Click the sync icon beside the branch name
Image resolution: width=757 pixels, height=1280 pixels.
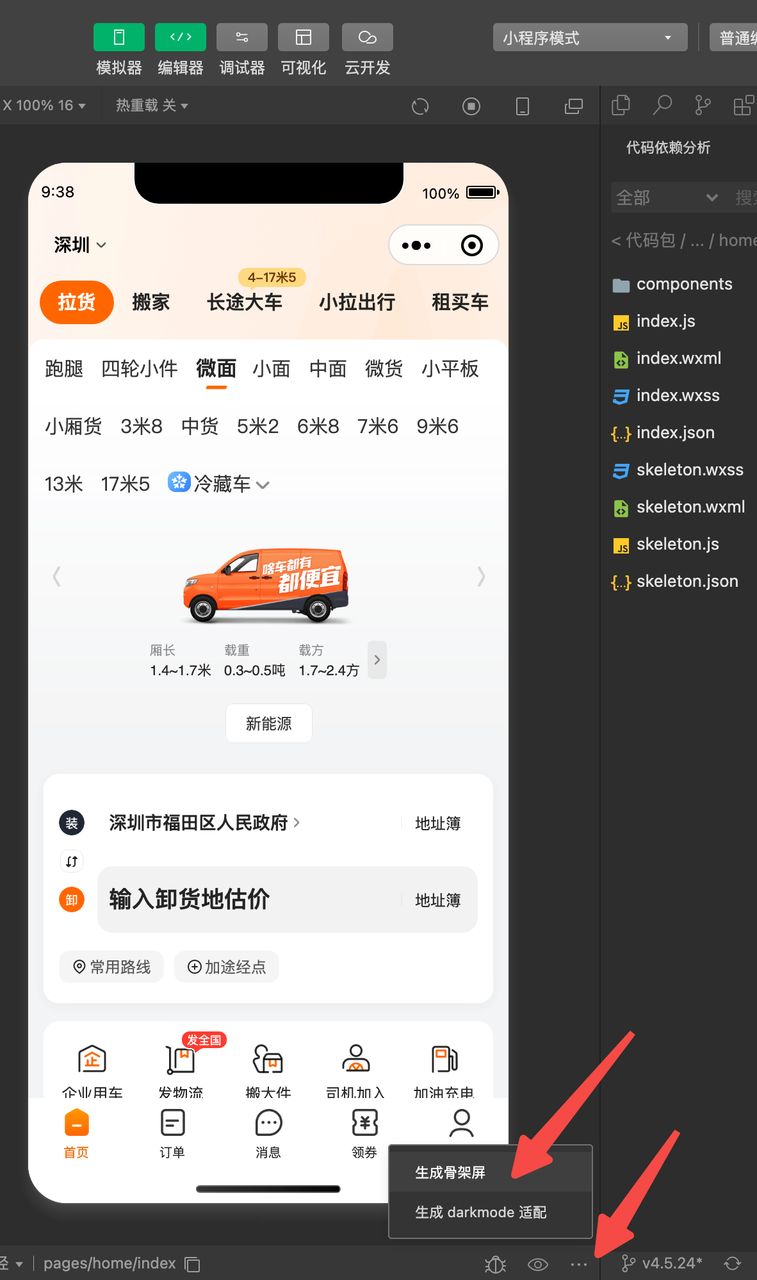tap(732, 1264)
